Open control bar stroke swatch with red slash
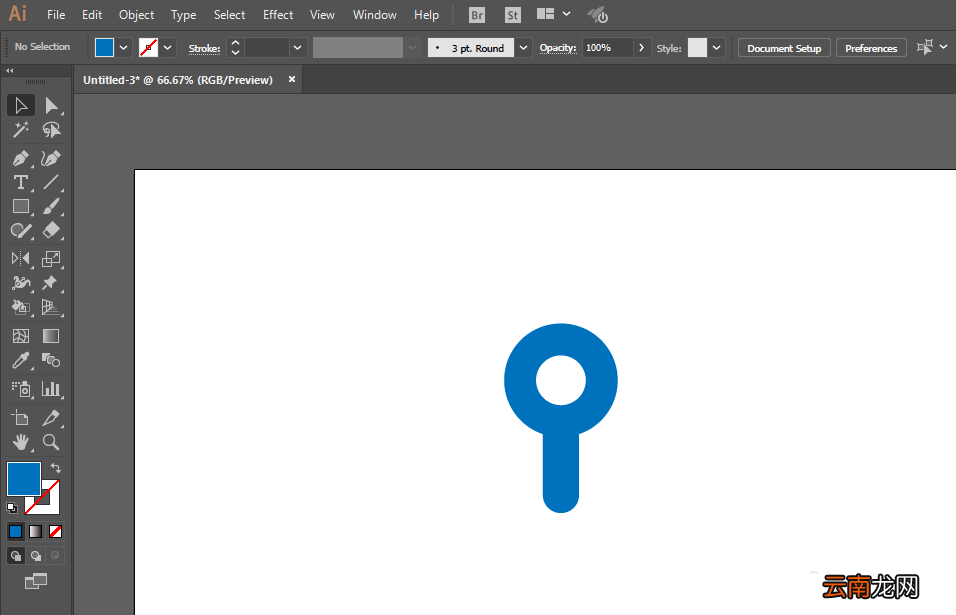The image size is (956, 615). (x=148, y=48)
